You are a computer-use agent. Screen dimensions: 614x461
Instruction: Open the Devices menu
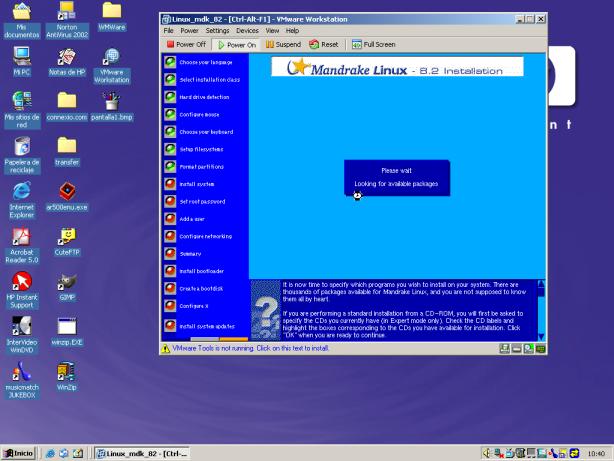pyautogui.click(x=245, y=31)
